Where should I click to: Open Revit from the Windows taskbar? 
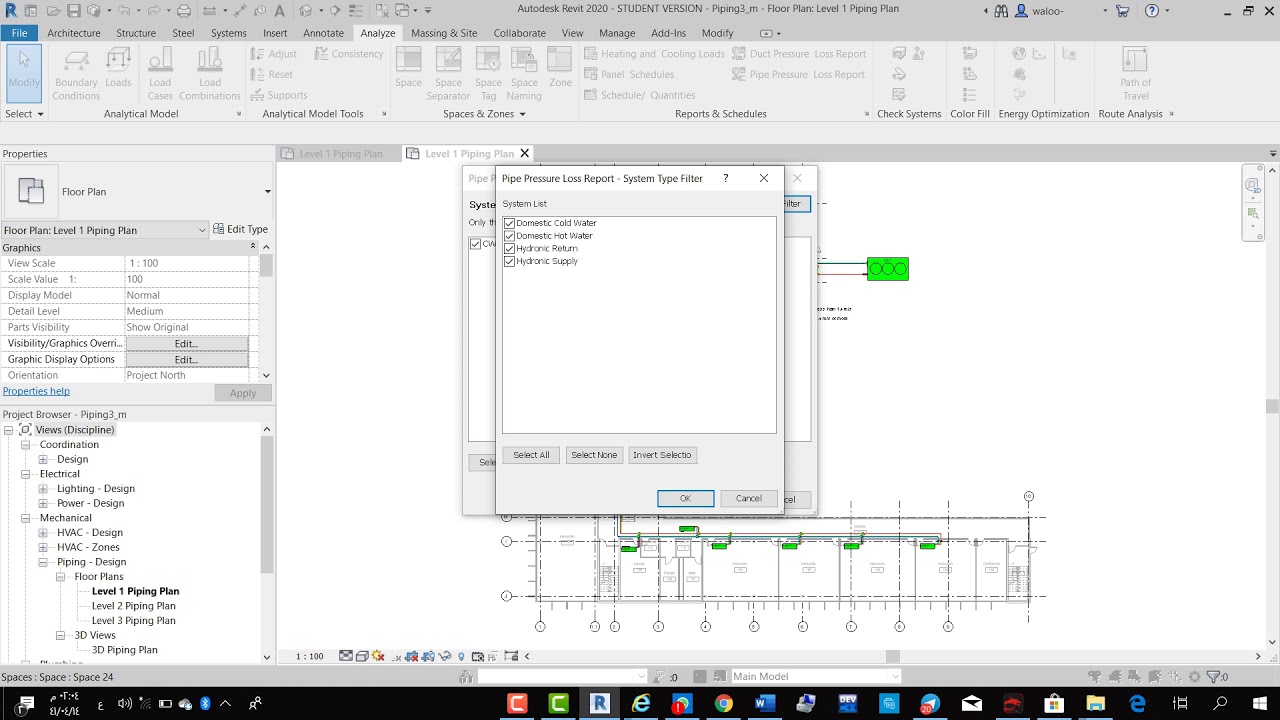click(600, 704)
